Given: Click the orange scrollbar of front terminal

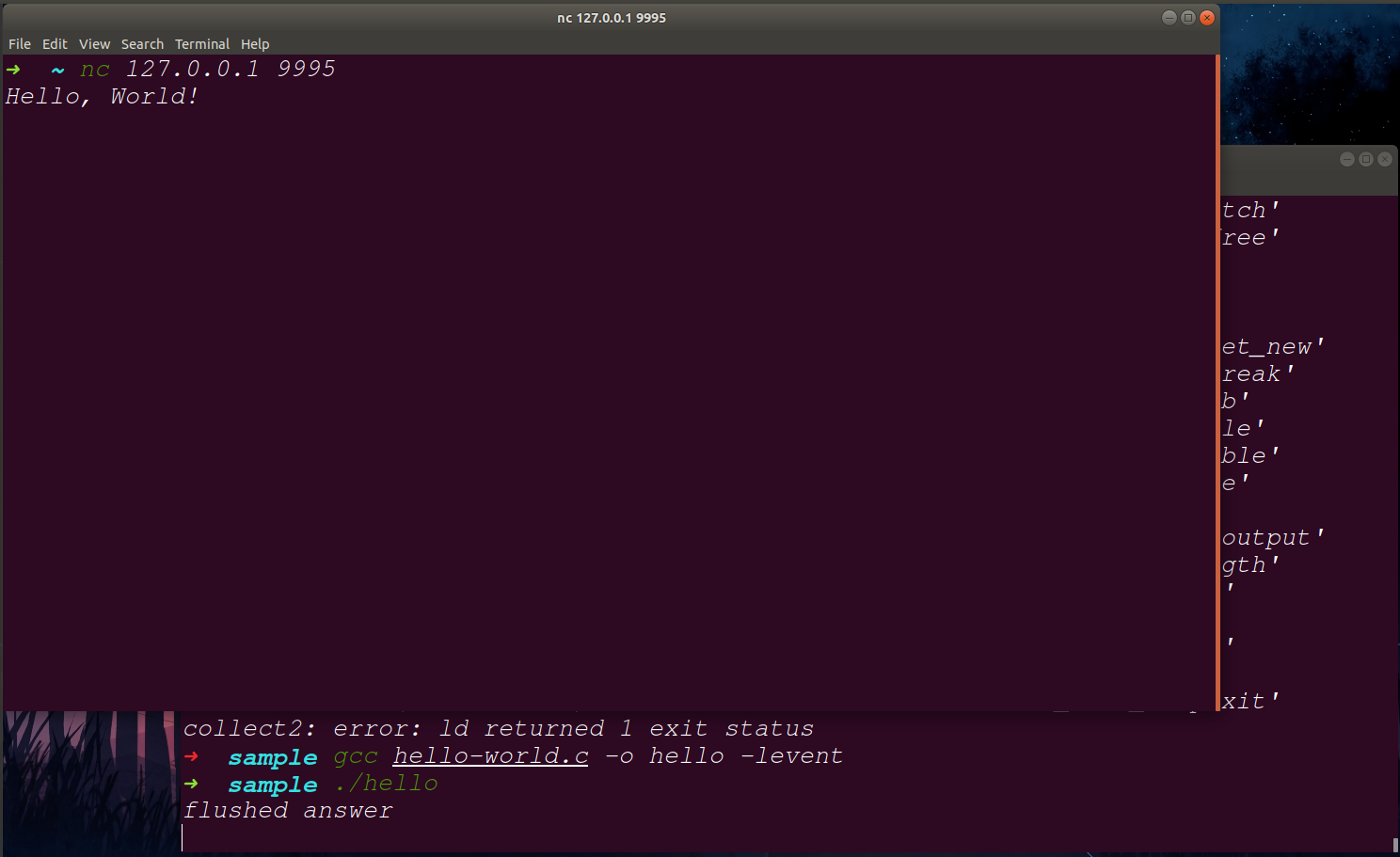Looking at the screenshot, I should tap(1217, 381).
